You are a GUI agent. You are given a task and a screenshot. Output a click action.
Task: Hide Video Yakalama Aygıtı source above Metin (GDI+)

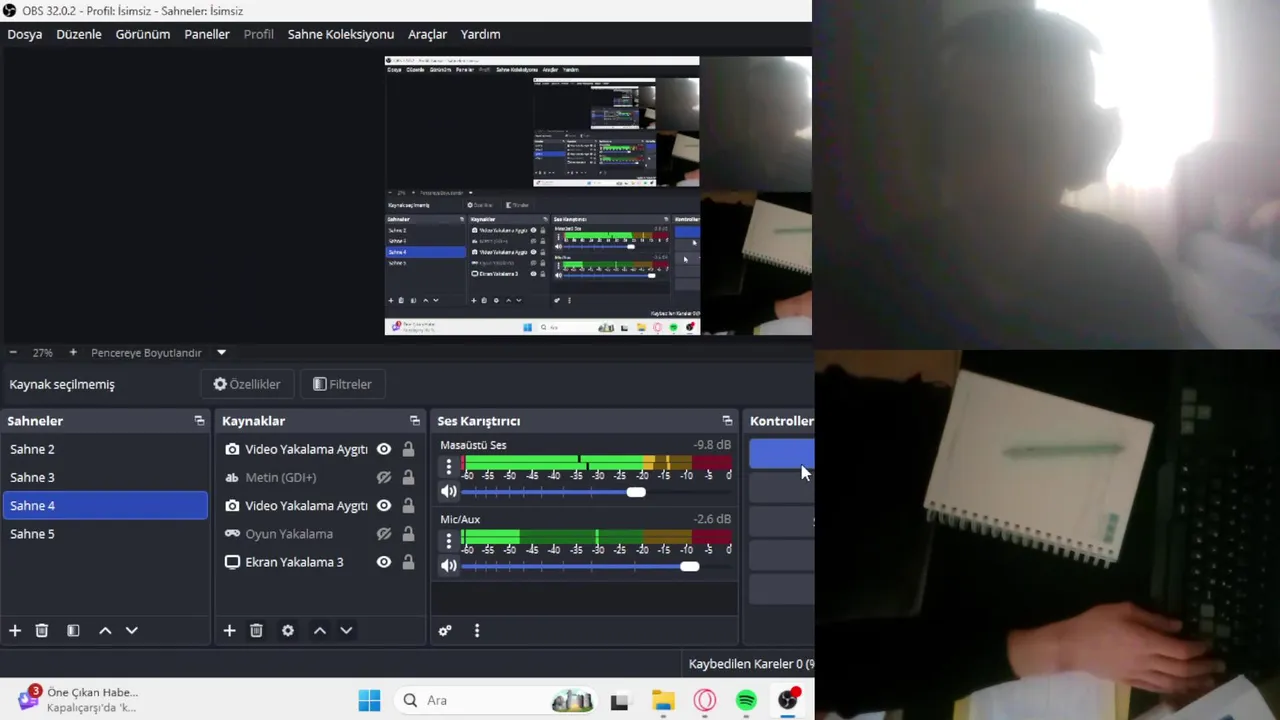pyautogui.click(x=383, y=450)
